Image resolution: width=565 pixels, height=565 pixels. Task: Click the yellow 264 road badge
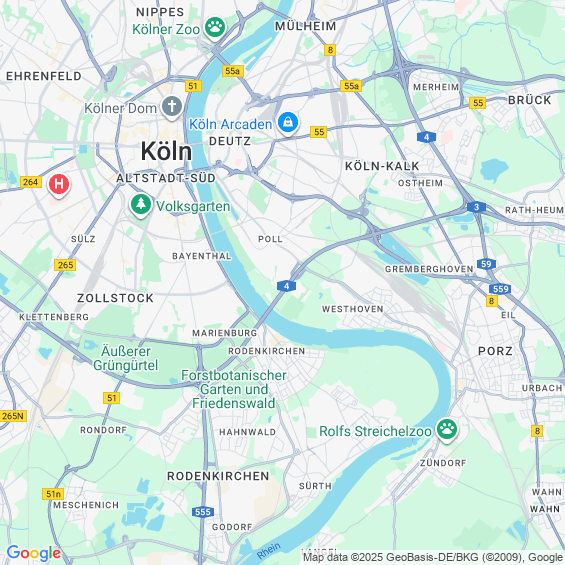pos(31,182)
